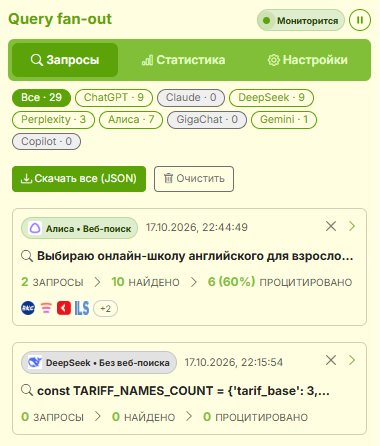This screenshot has width=380, height=446.
Task: Remove the DeepSeek query card with X
Action: 331,360
